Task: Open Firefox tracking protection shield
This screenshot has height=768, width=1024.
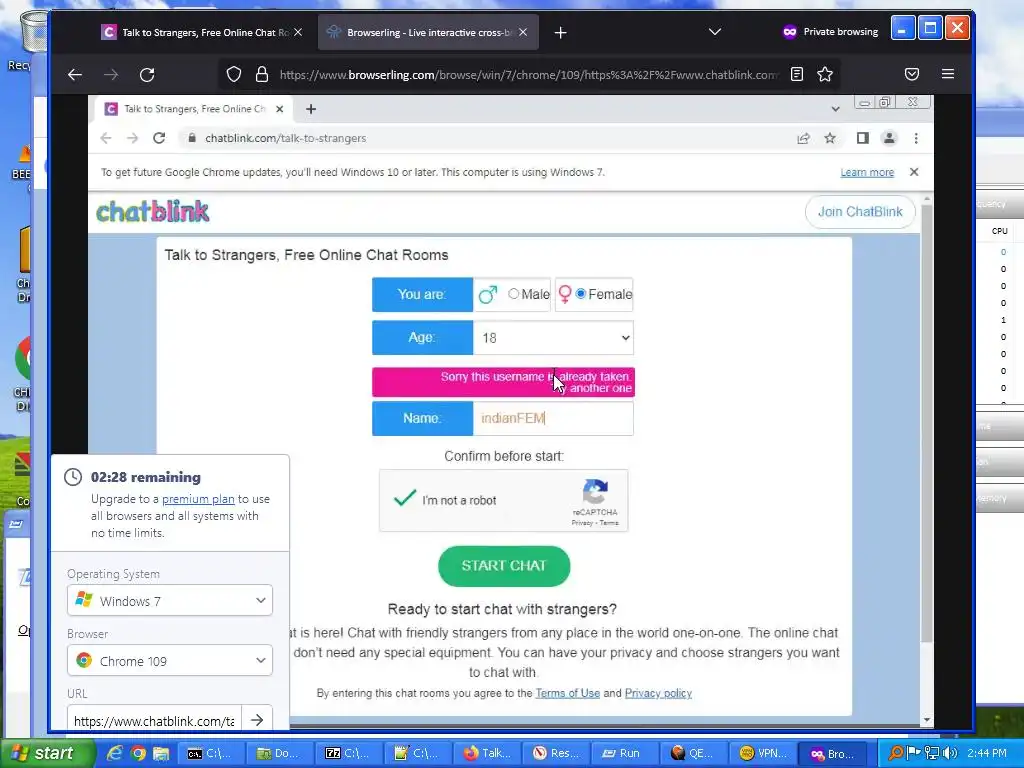Action: point(234,74)
